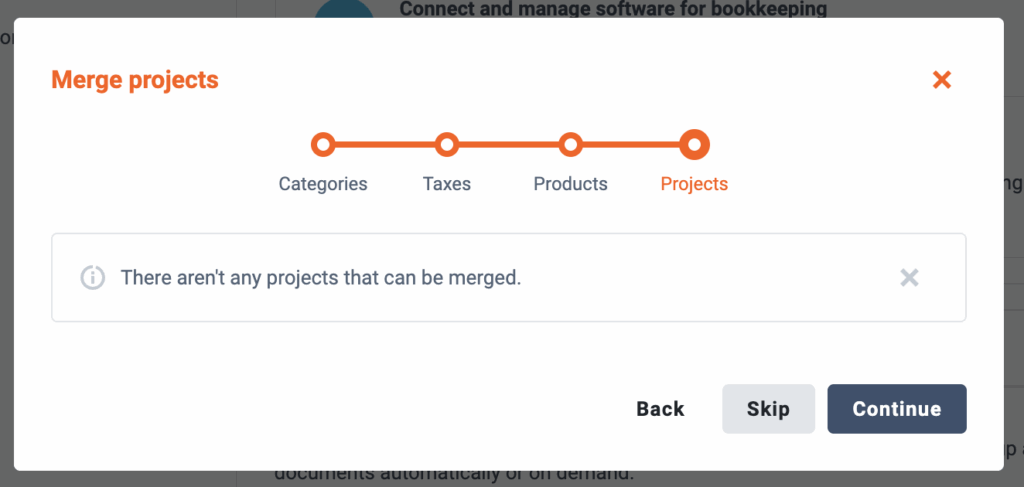Select the Taxes step circle
1024x487 pixels.
point(447,144)
